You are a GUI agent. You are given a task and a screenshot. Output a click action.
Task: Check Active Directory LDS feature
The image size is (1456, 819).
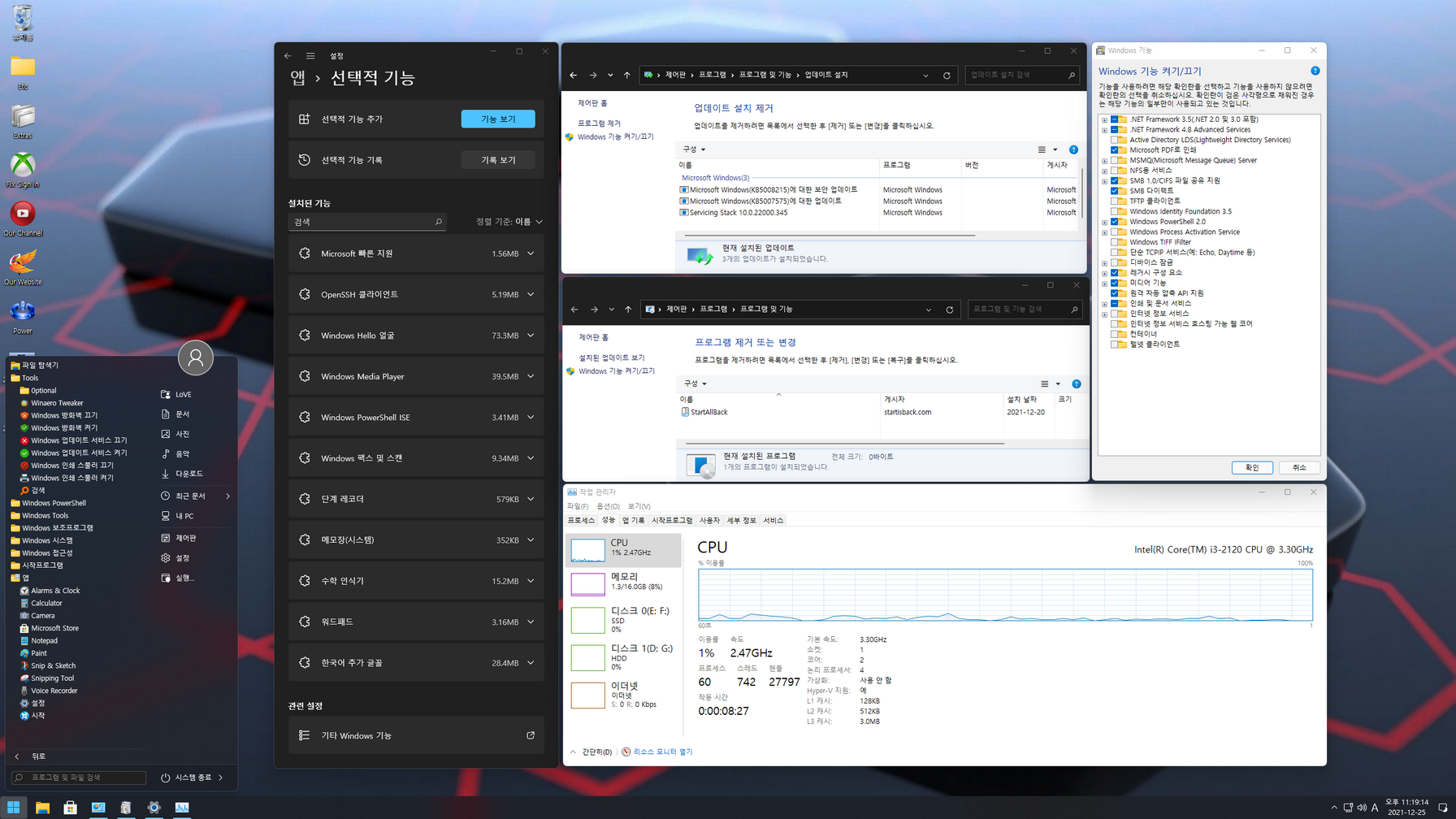pos(1115,140)
